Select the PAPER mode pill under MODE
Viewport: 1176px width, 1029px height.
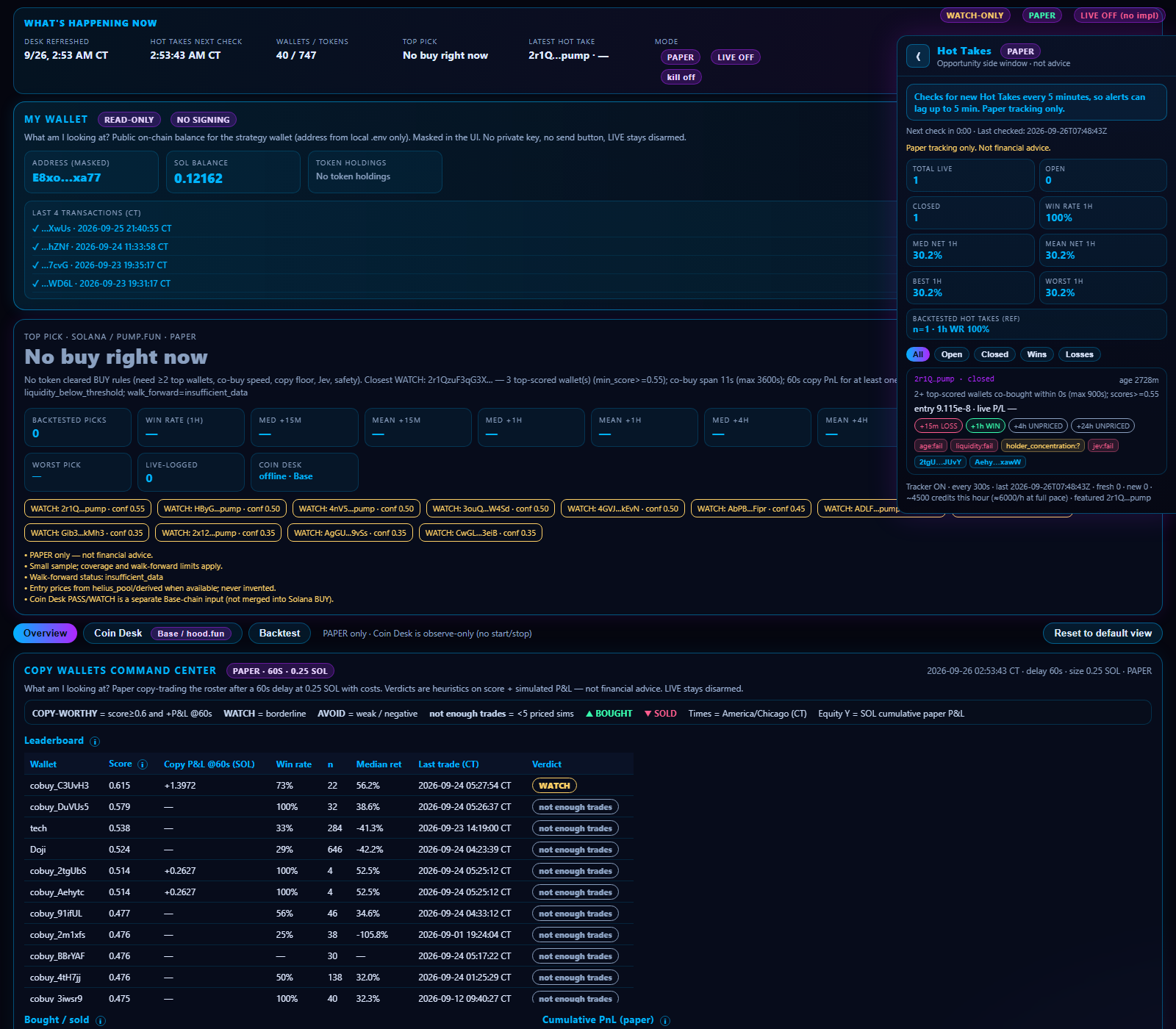681,57
